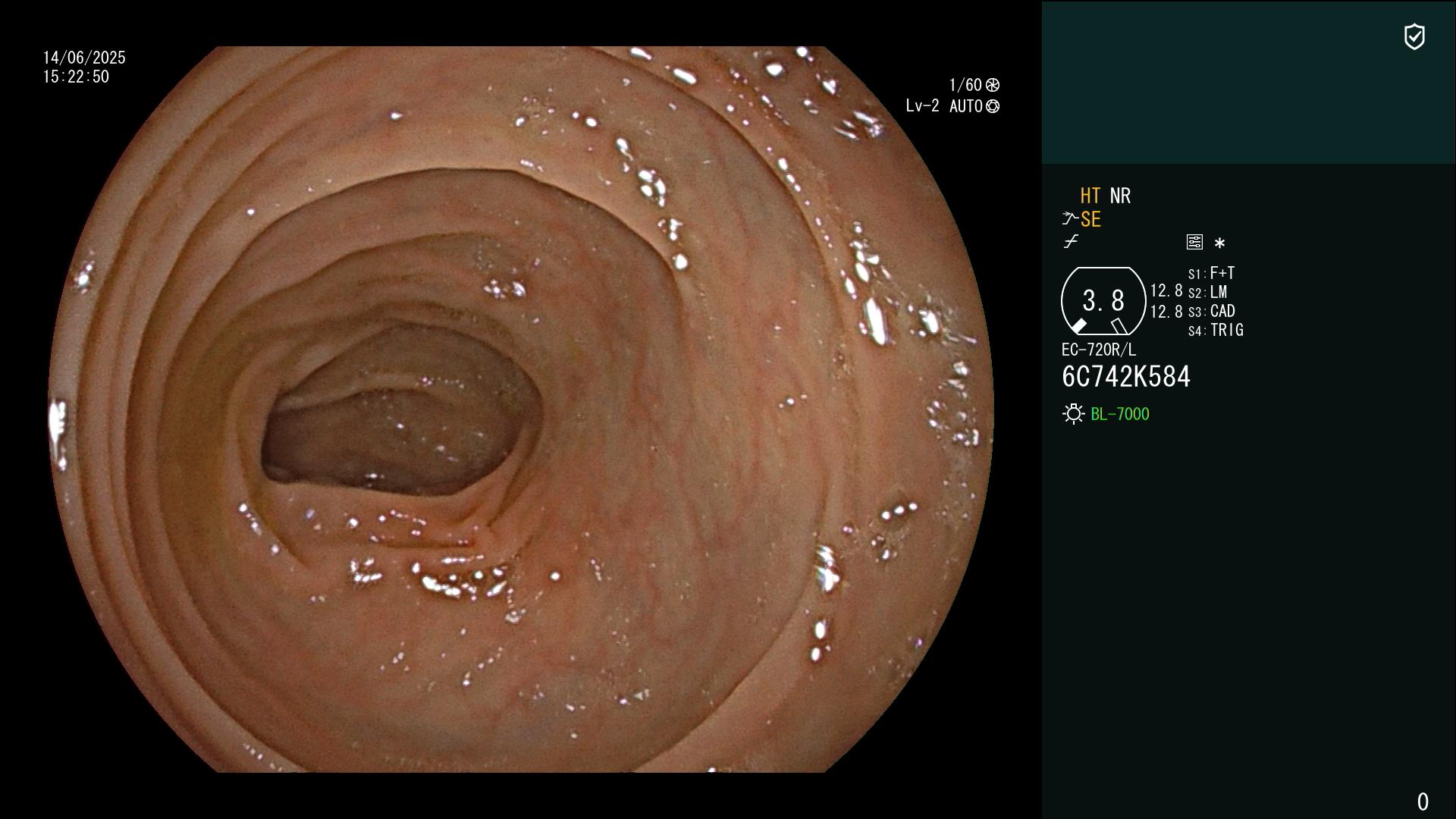Click the shutter speed icon beside 1/60
Image resolution: width=1456 pixels, height=819 pixels.
pyautogui.click(x=993, y=85)
